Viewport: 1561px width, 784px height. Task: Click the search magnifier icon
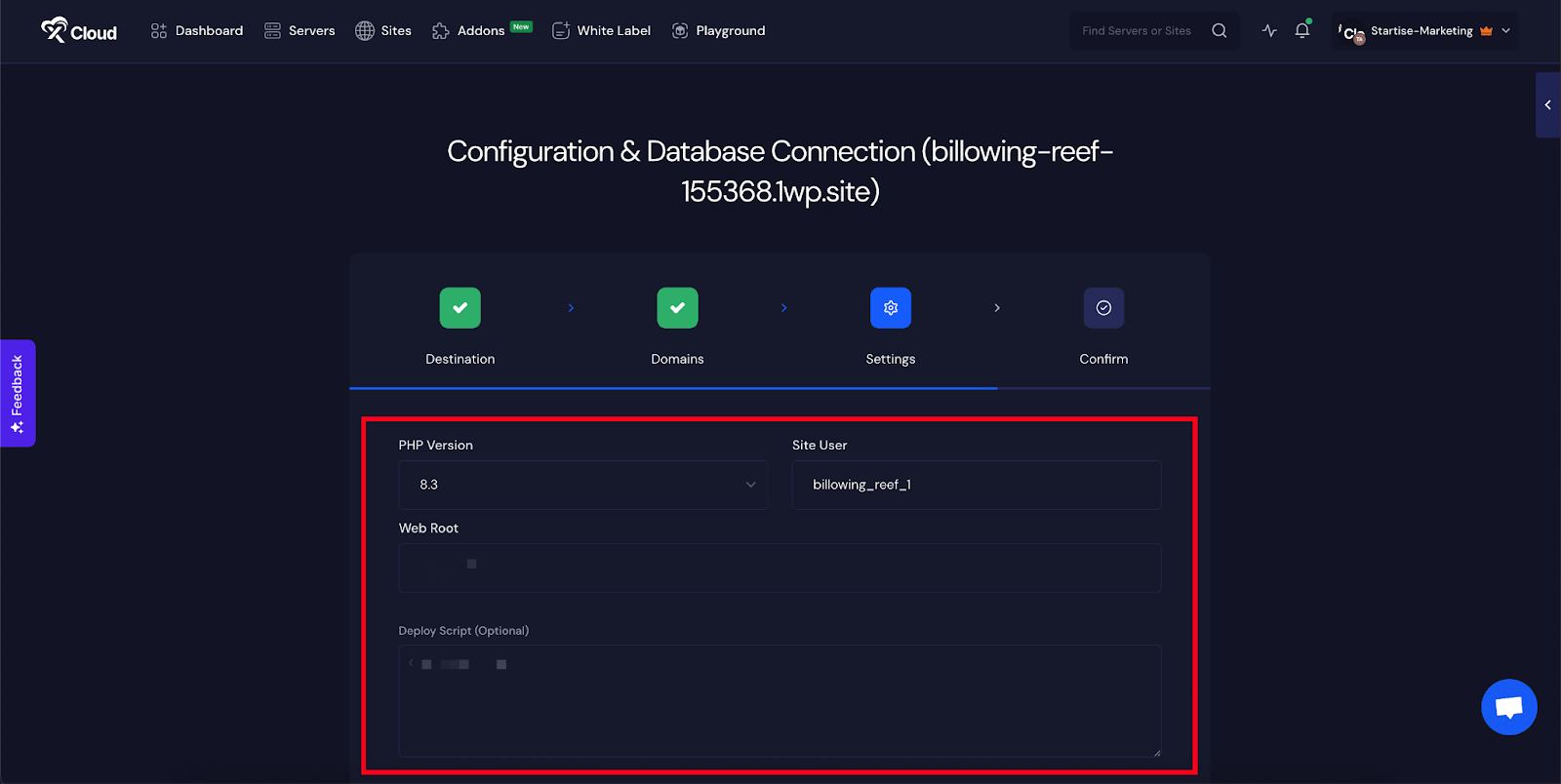1220,31
